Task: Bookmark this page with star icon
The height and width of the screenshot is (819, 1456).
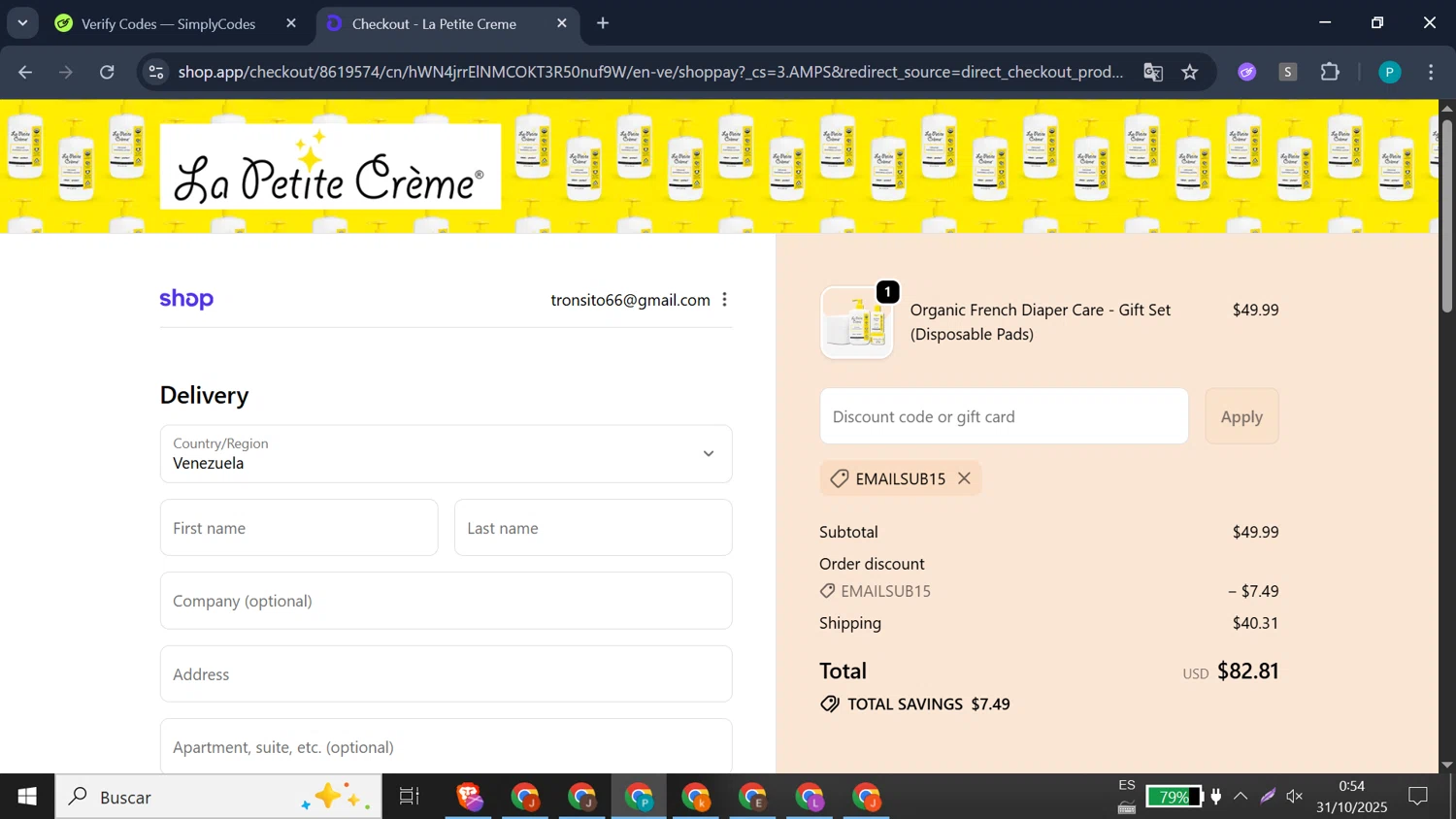Action: coord(1190,72)
